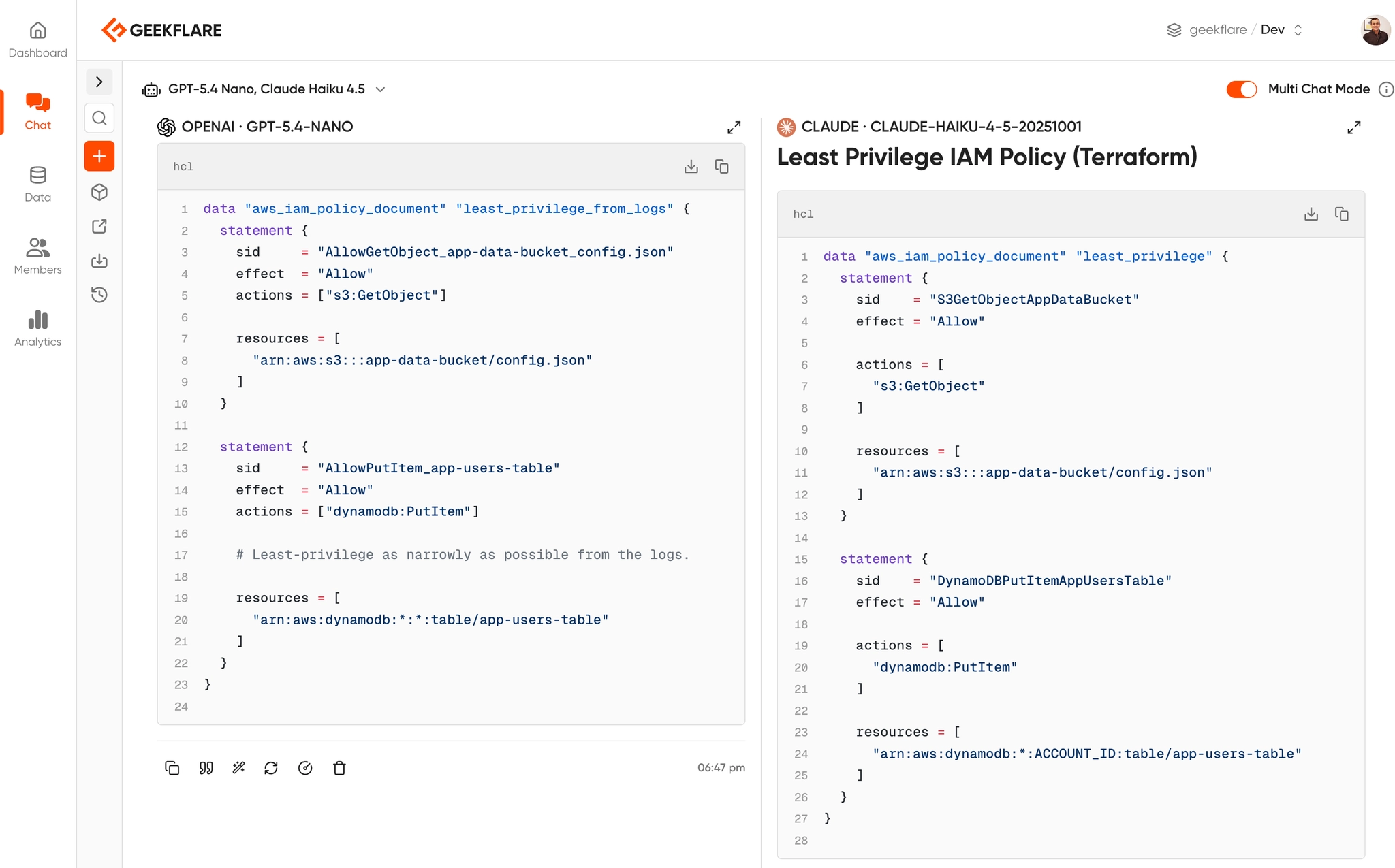
Task: Open chat history clock icon
Action: coord(99,295)
